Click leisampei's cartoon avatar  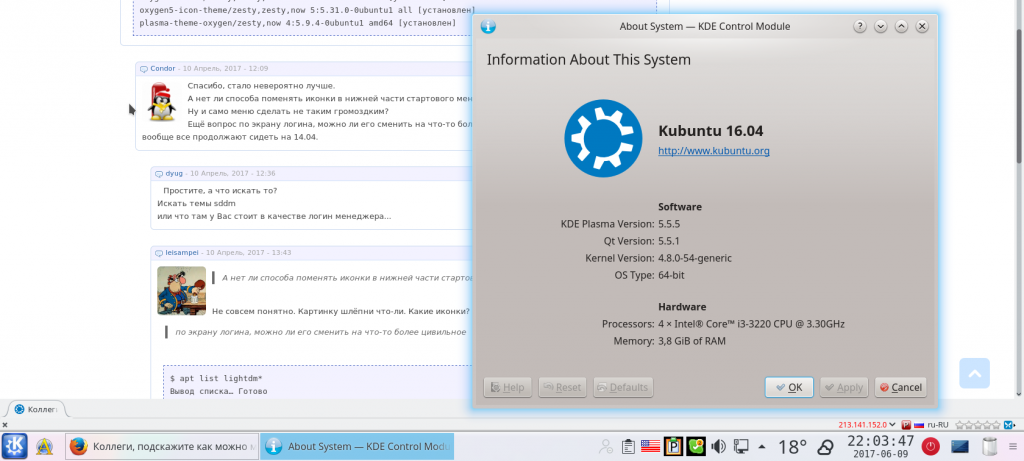182,291
